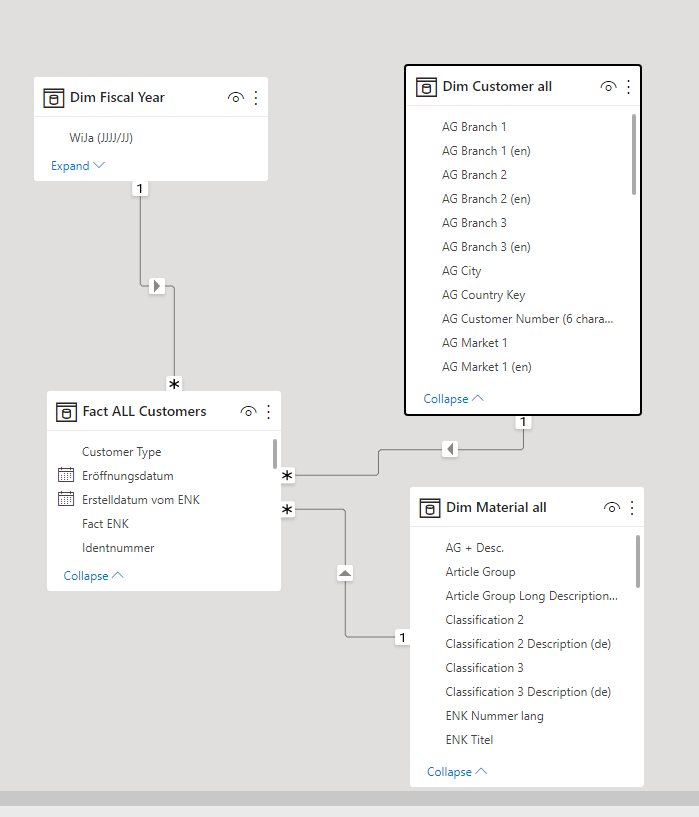Click the Dim Customer all table icon

pyautogui.click(x=426, y=87)
